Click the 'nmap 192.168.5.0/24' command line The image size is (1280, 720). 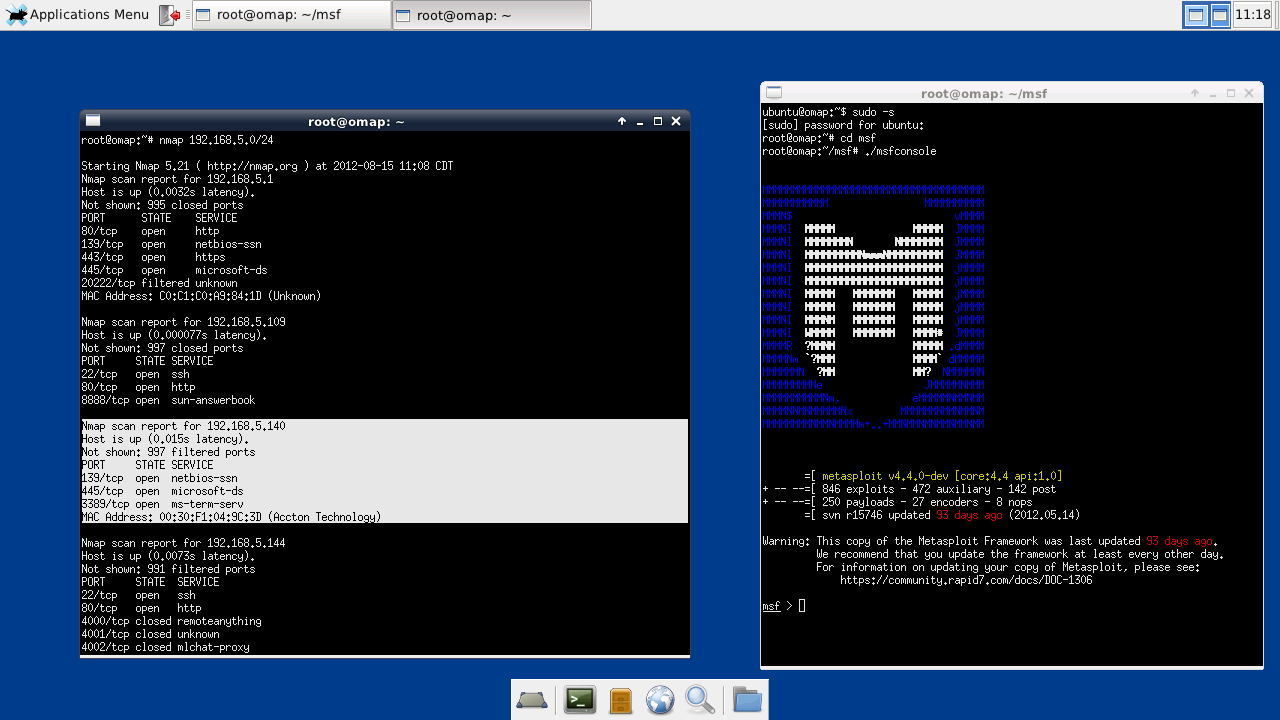click(175, 140)
